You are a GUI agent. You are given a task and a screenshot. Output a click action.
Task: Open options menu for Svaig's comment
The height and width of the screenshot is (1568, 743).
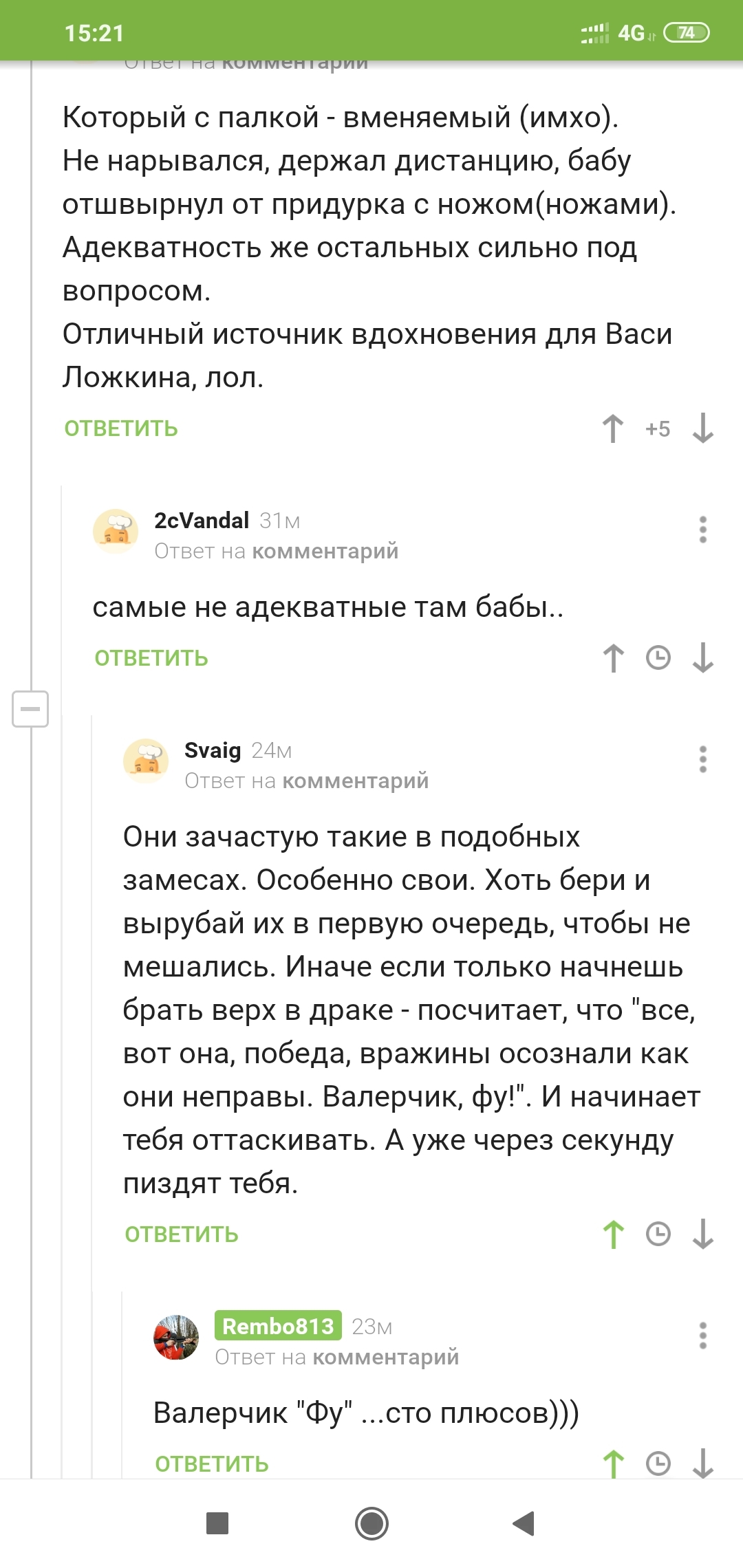pos(702,759)
